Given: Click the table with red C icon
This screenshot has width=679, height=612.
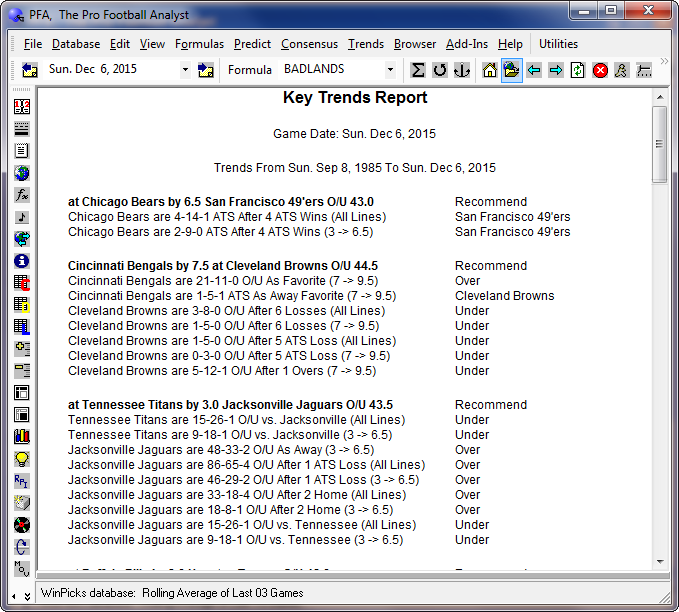Looking at the screenshot, I should tap(22, 283).
